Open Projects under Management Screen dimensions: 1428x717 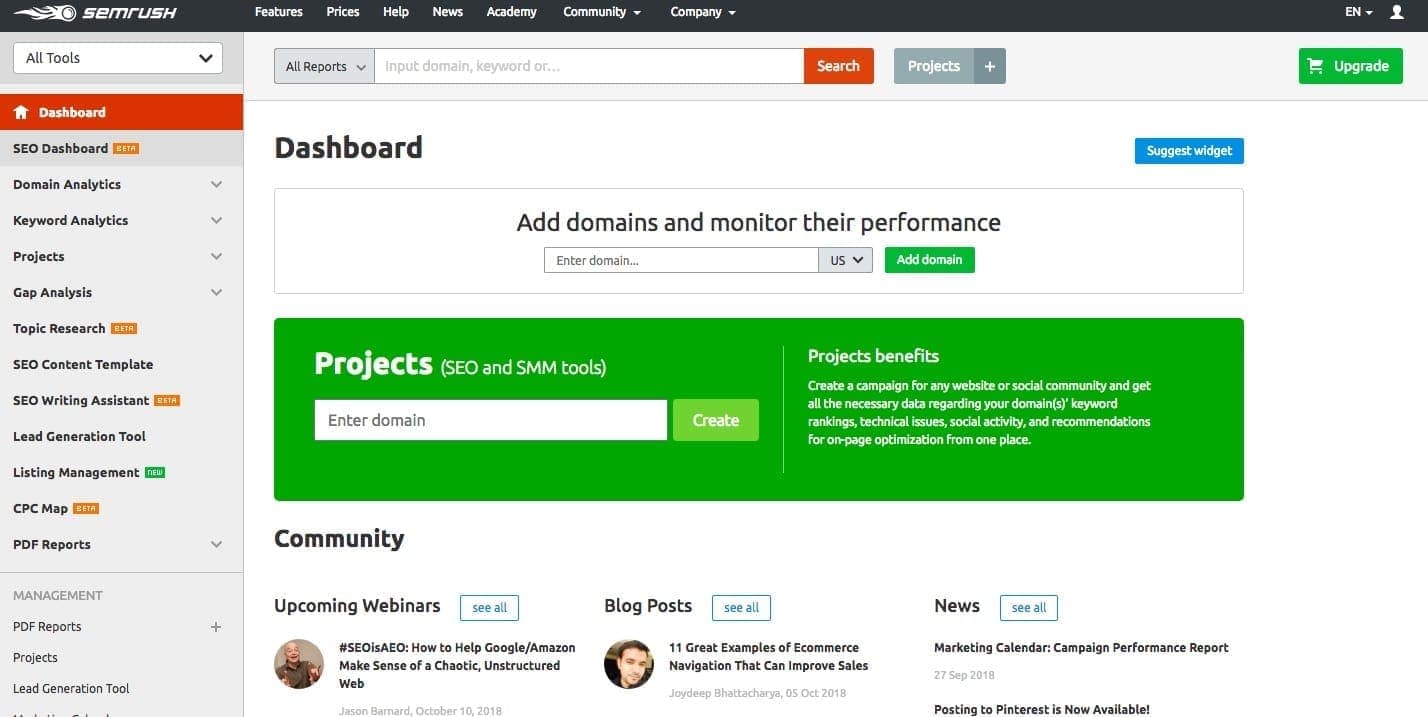(x=35, y=658)
